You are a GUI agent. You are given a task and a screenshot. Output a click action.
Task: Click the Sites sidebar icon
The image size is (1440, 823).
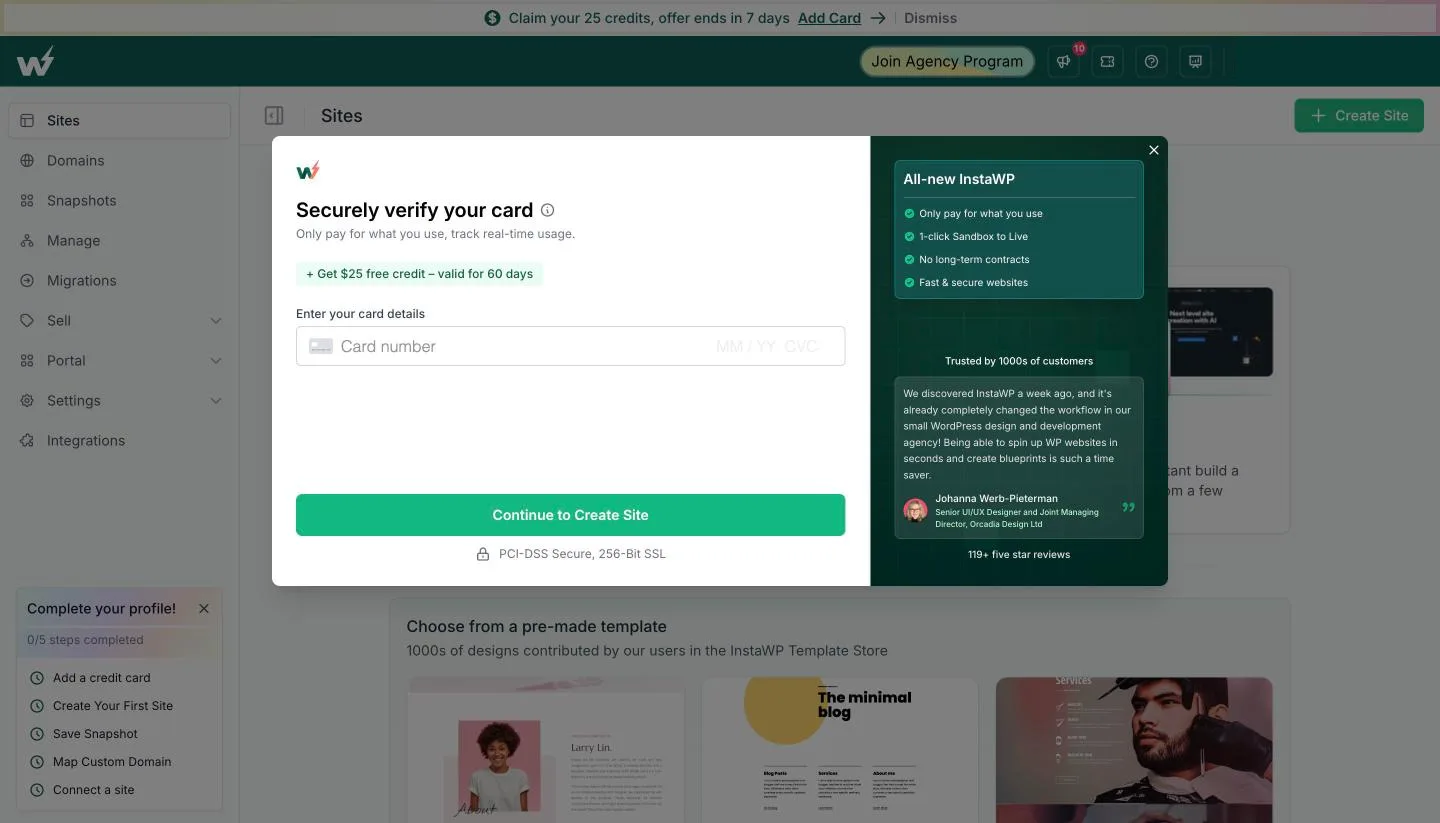(x=27, y=121)
